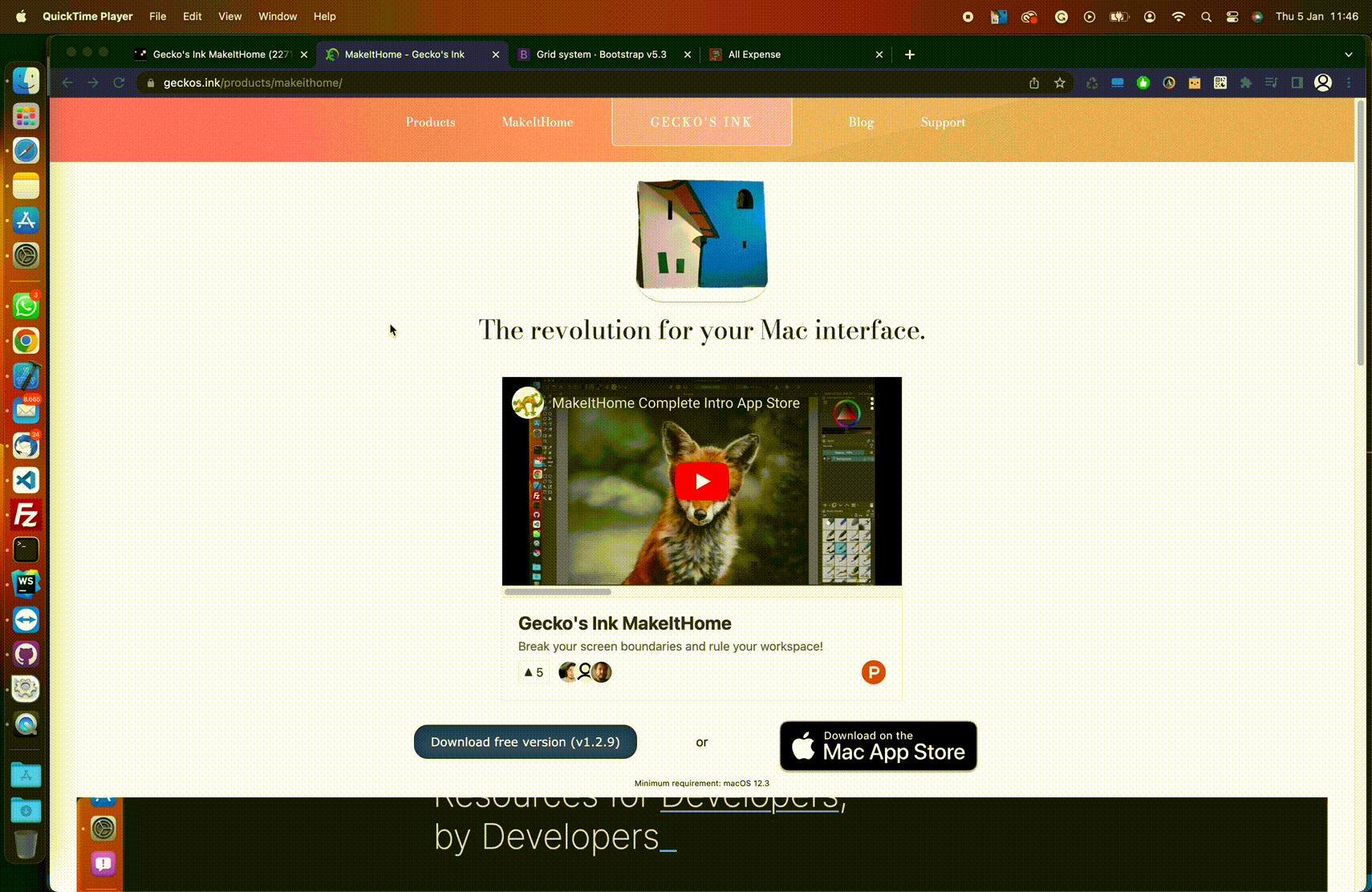The width and height of the screenshot is (1372, 892).
Task: Expand the tab search dropdown arrow
Action: pyautogui.click(x=1349, y=55)
